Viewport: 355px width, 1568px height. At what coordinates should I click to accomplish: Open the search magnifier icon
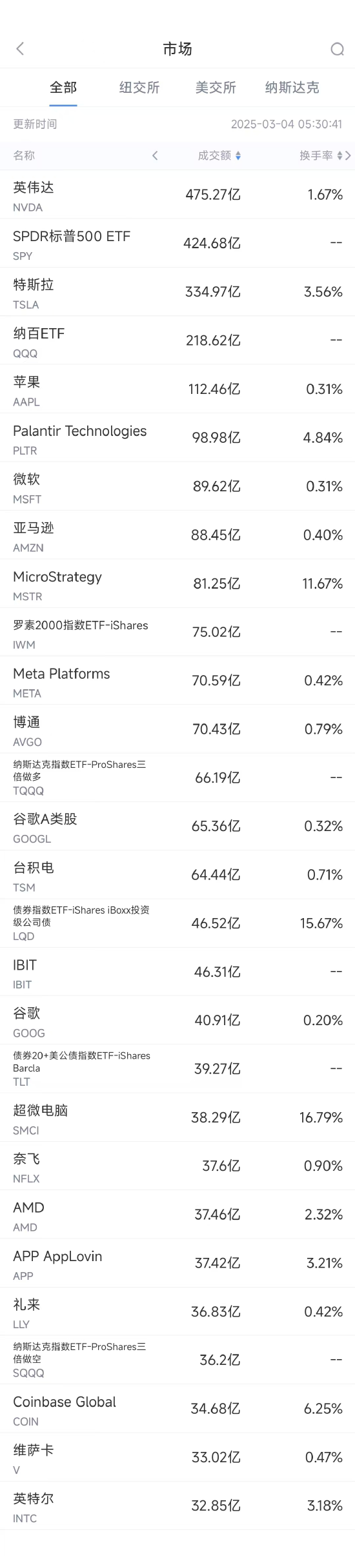[x=337, y=49]
